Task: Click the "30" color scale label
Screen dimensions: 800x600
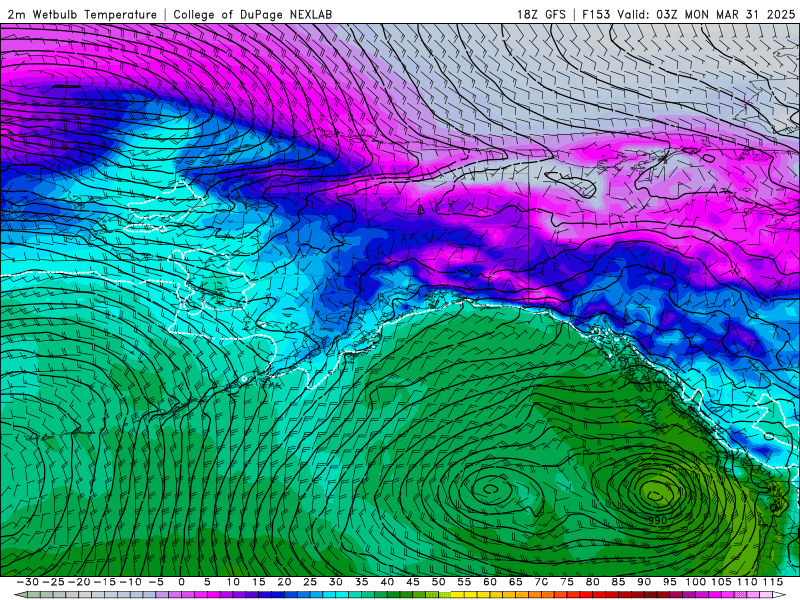Action: point(335,582)
